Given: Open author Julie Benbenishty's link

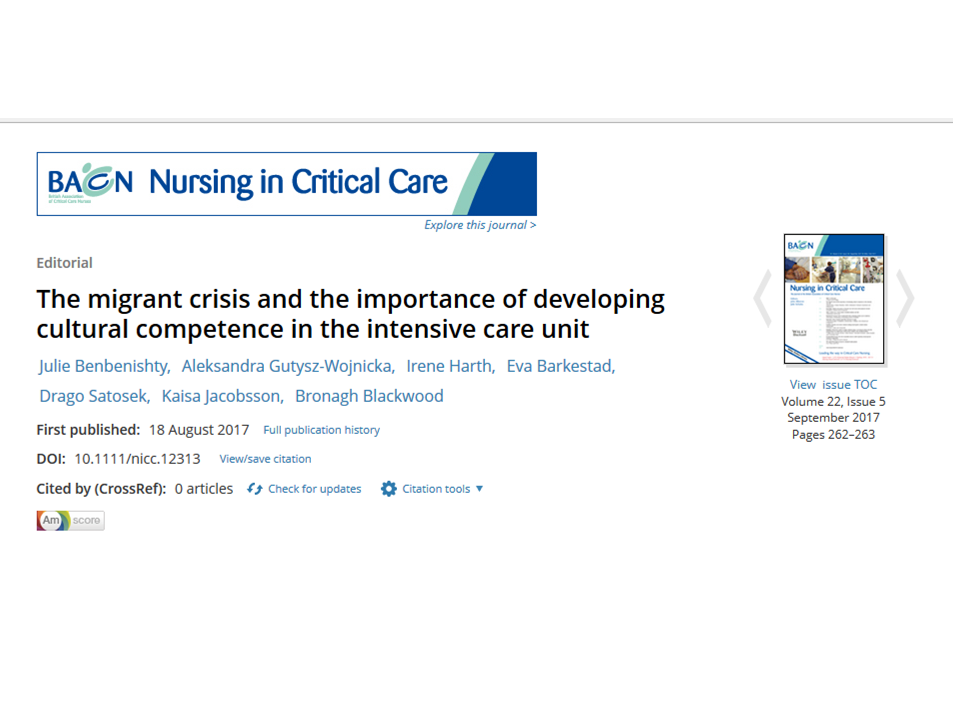Looking at the screenshot, I should [104, 366].
